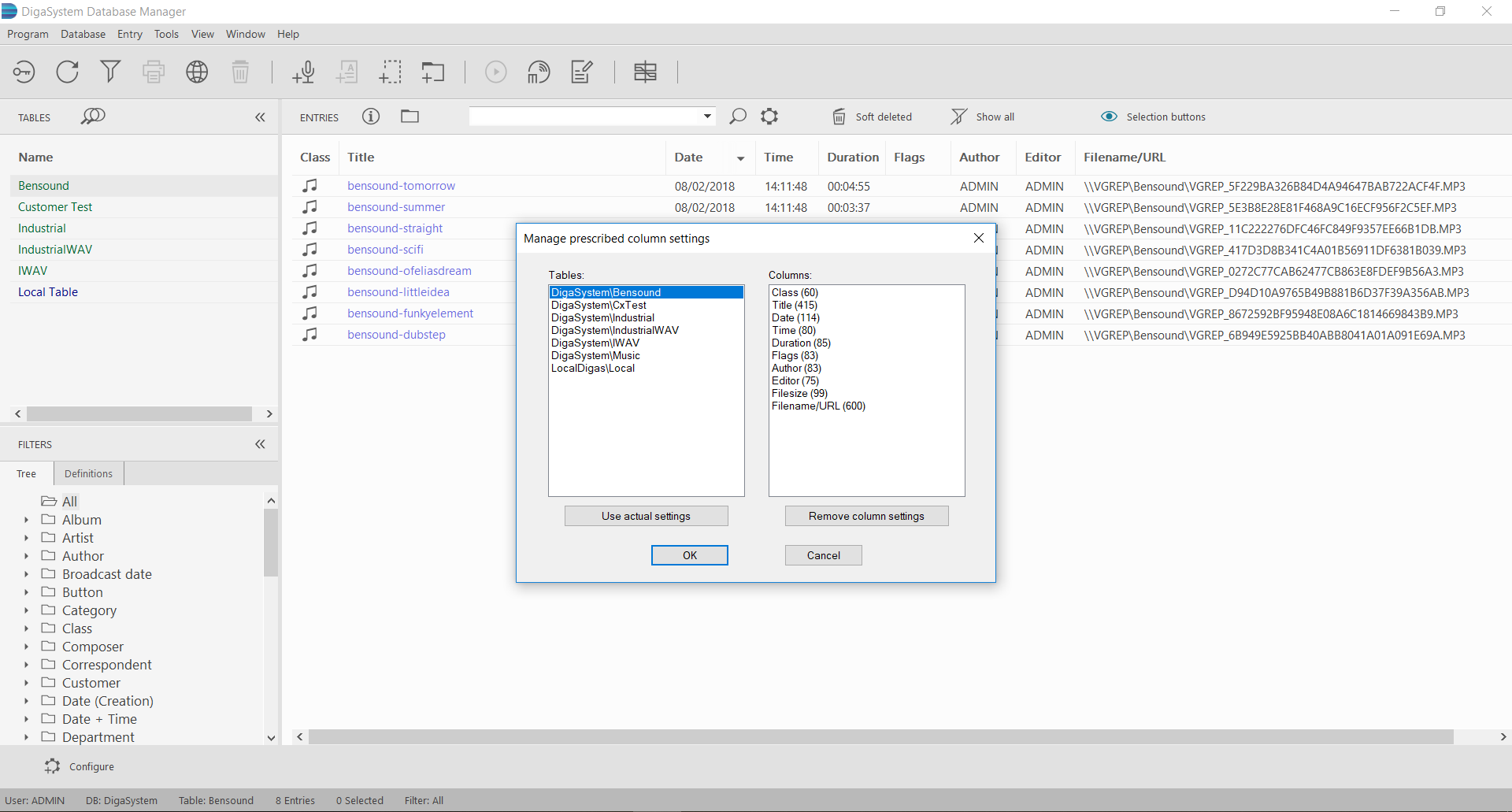Screen dimensions: 1512x812
Task: Click the globe icon in the toolbar
Action: [197, 72]
